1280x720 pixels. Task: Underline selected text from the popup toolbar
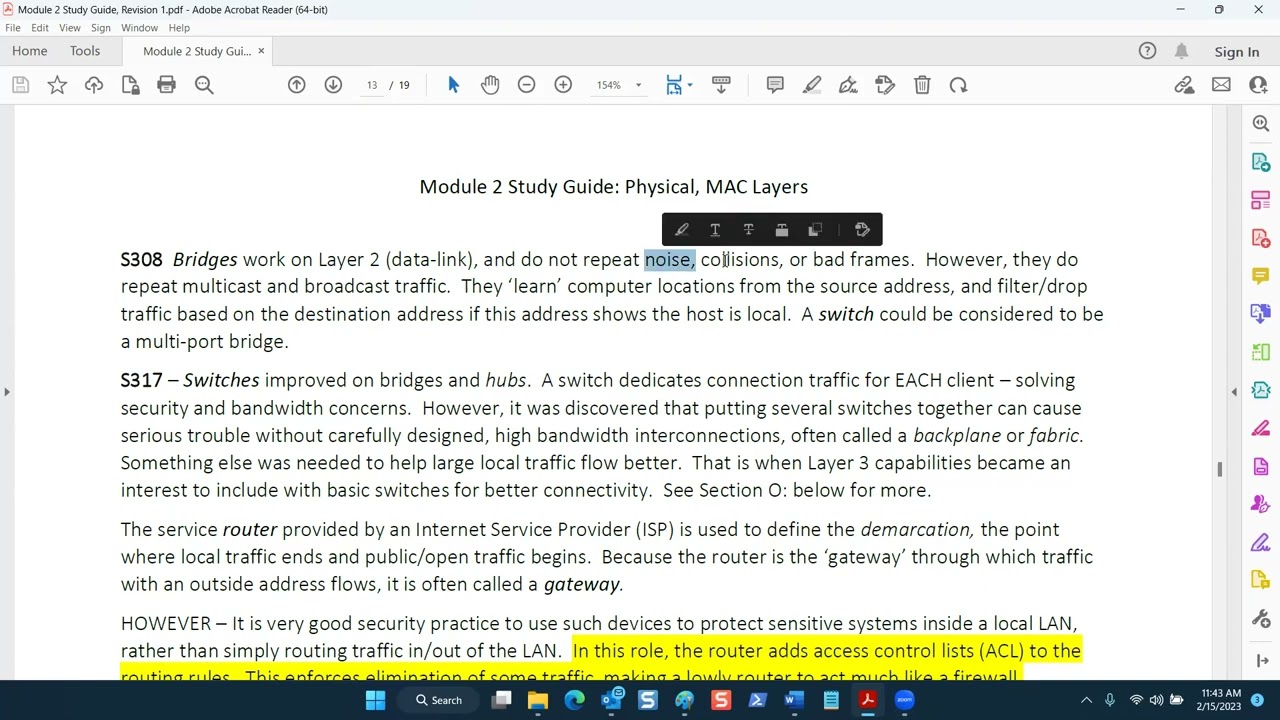(x=715, y=230)
